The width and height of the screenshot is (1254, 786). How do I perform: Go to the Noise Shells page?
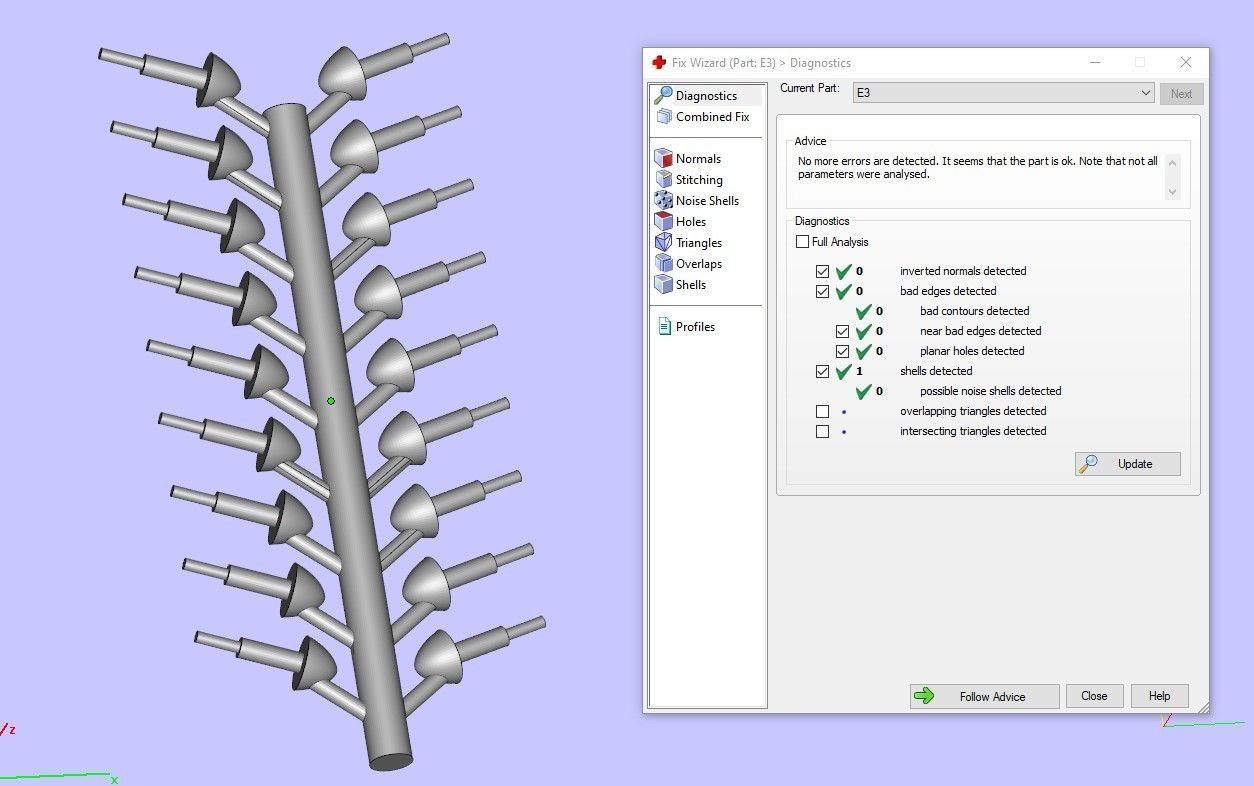tap(707, 201)
